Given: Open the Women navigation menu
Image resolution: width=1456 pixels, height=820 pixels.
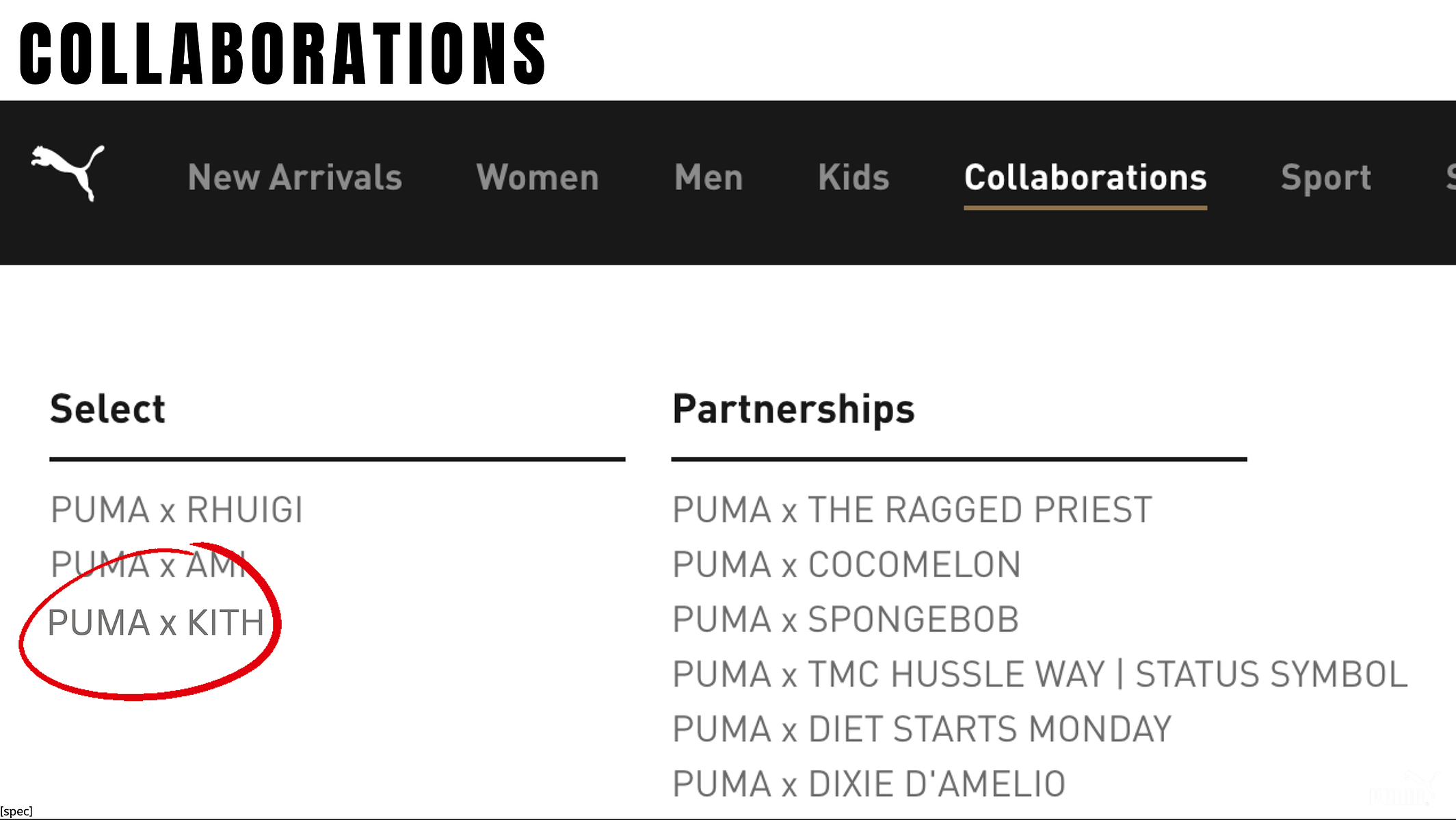Looking at the screenshot, I should (x=538, y=178).
